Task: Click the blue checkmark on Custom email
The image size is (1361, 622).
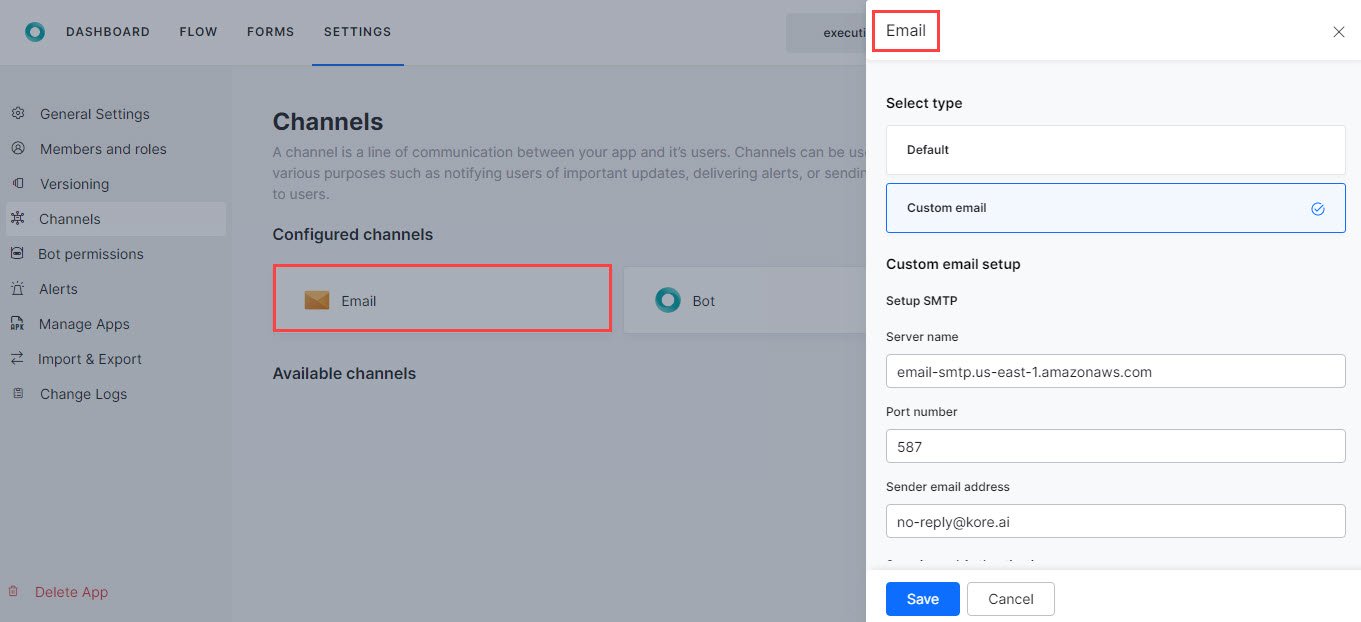Action: (x=1317, y=208)
